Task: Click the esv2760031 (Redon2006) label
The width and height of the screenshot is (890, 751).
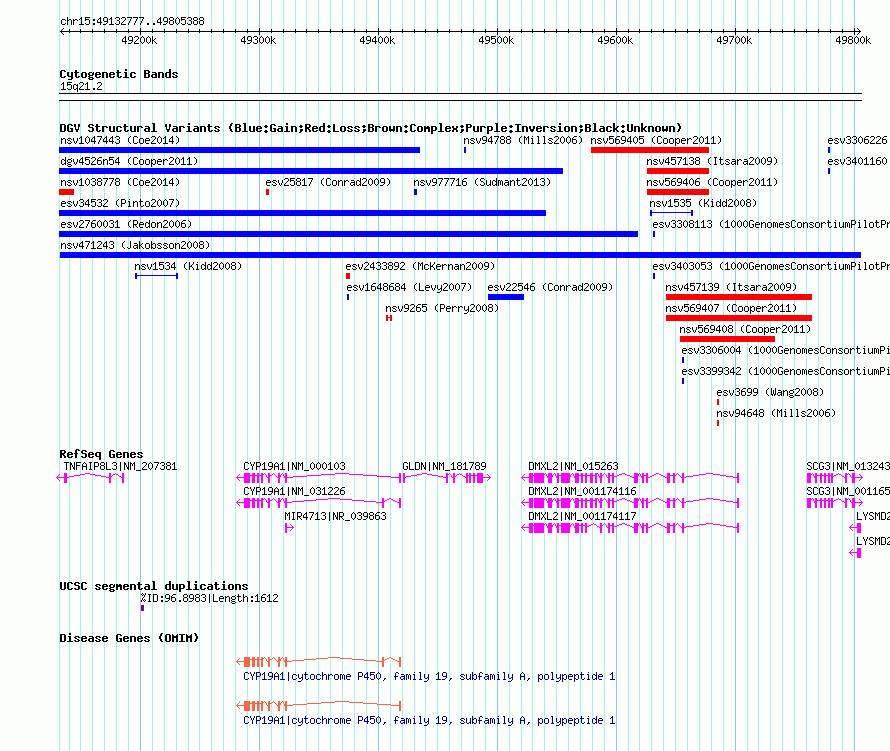Action: pyautogui.click(x=126, y=224)
